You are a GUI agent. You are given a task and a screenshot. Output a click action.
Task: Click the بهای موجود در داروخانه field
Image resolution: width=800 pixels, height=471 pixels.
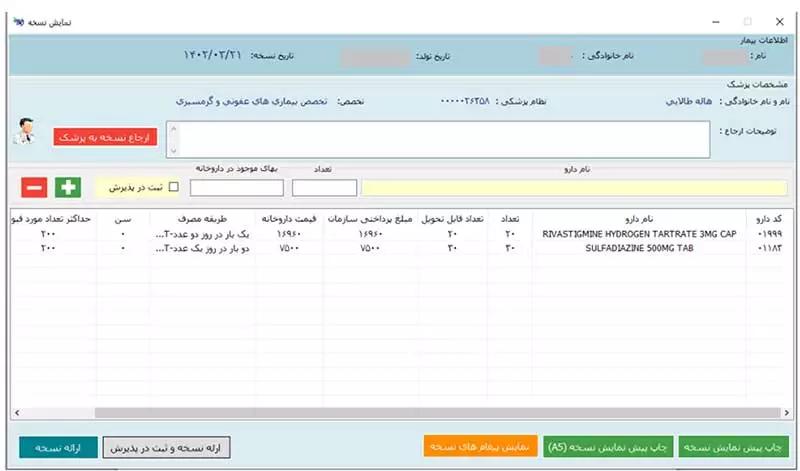tap(237, 188)
